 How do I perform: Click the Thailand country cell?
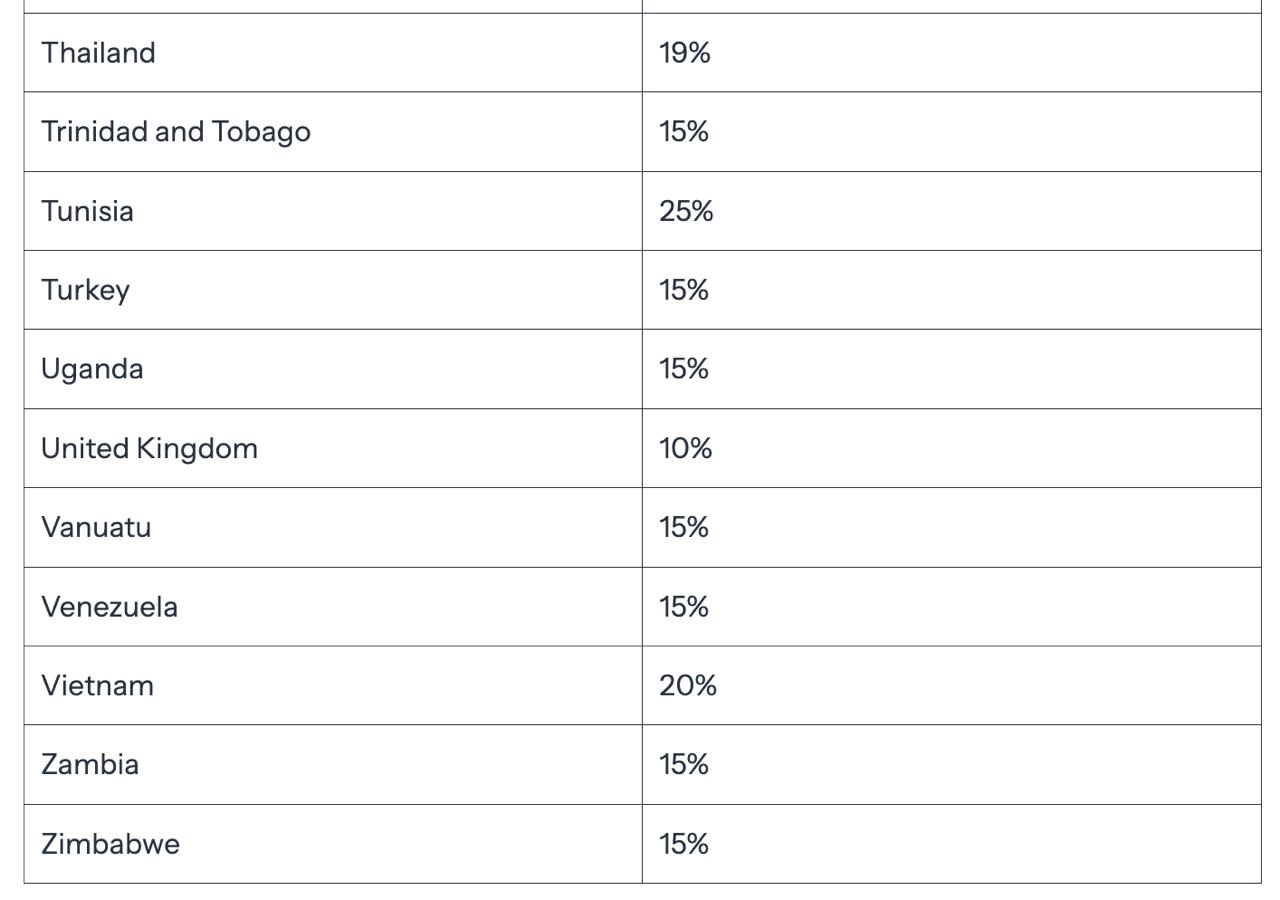99,53
